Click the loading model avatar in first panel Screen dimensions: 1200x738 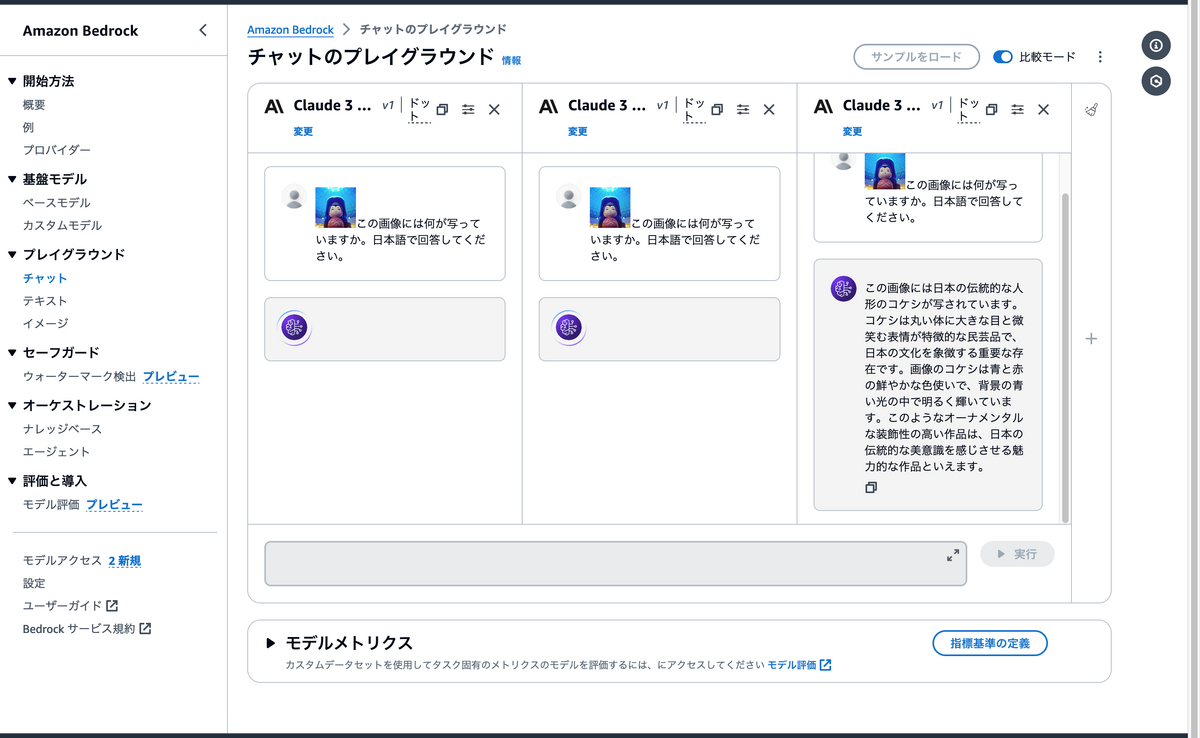click(294, 328)
